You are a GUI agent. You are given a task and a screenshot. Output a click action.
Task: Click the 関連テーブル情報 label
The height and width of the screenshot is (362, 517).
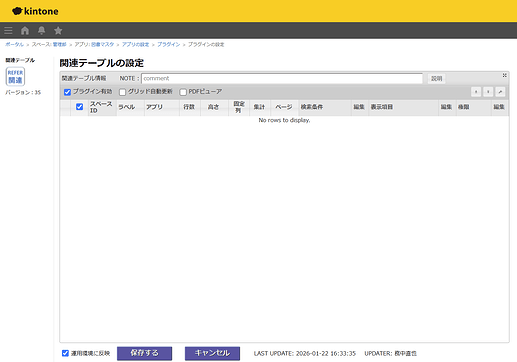pyautogui.click(x=84, y=78)
